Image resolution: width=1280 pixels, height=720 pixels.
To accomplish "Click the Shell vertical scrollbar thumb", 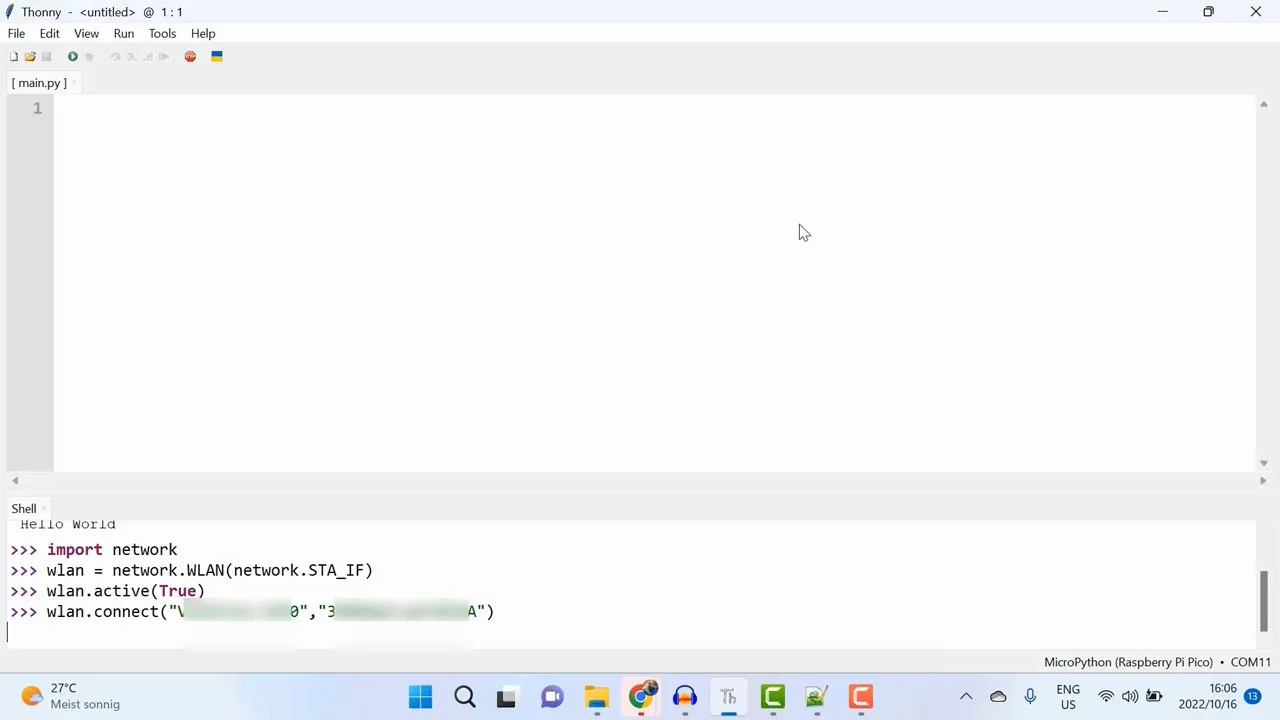I will click(1263, 601).
